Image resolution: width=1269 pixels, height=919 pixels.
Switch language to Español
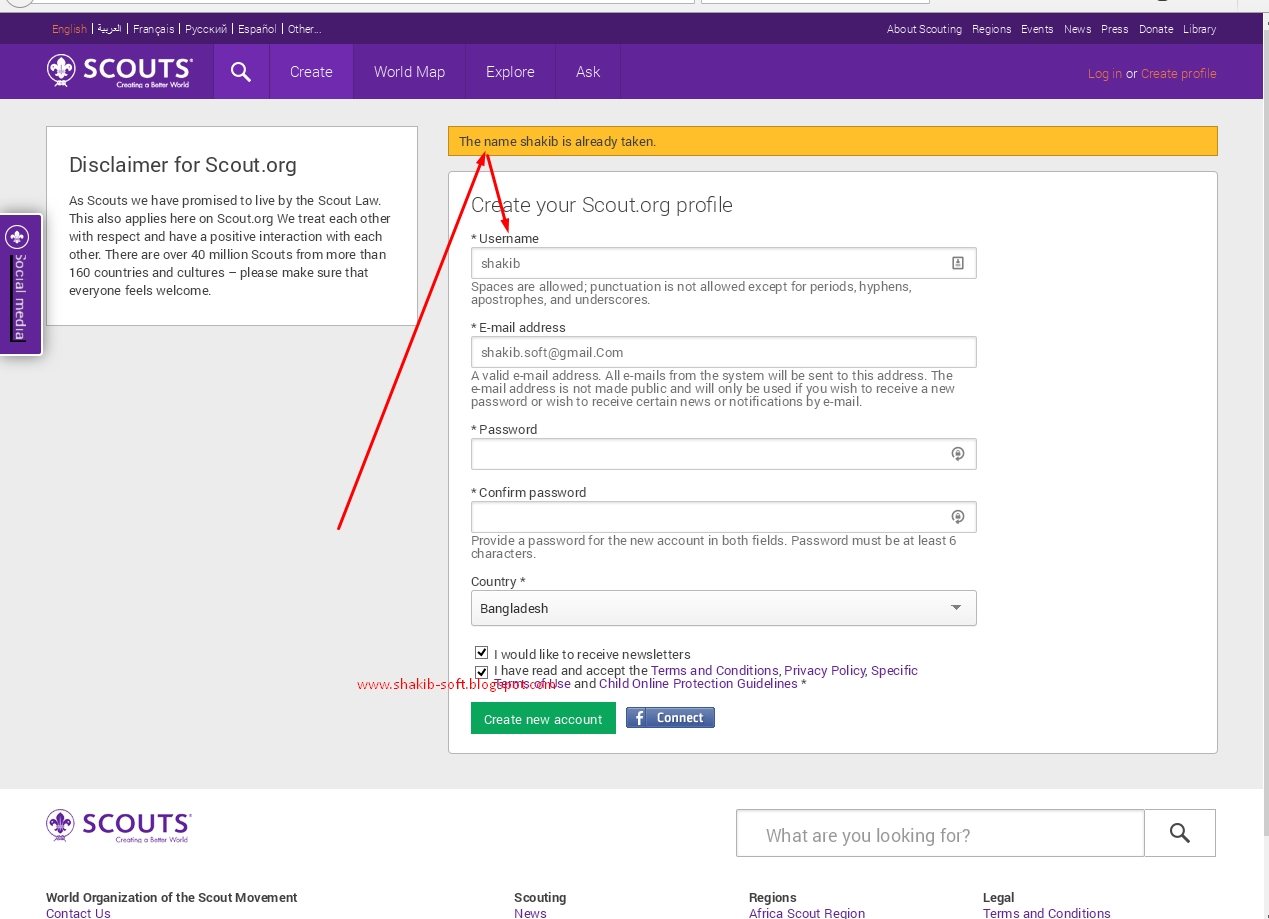257,29
